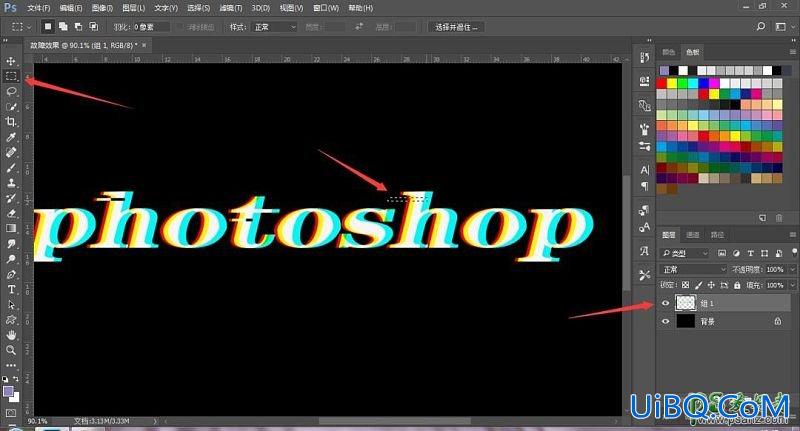Click the 羽化 feather input field
800x431 pixels.
[x=152, y=27]
